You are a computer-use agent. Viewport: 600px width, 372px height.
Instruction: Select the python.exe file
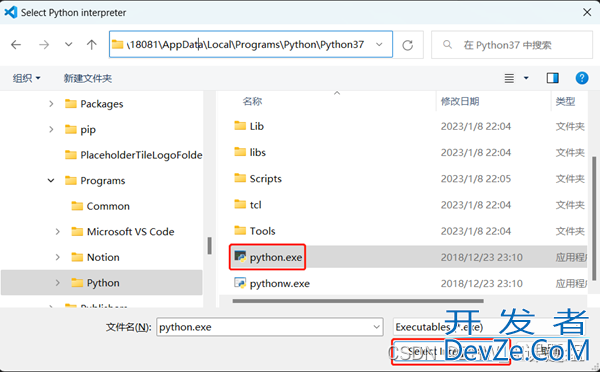point(276,257)
